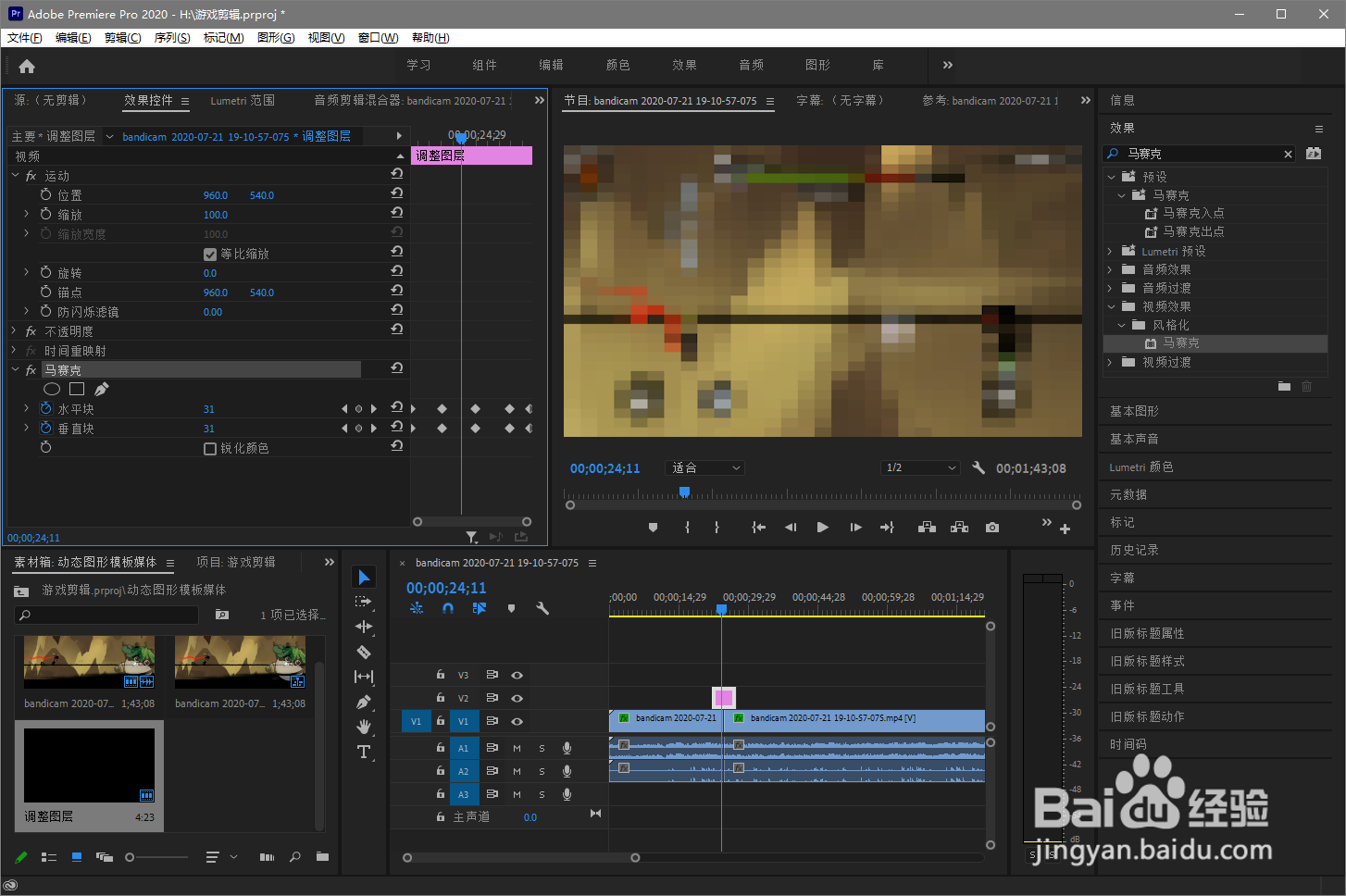
Task: Click new custom bin icon in effects panel
Action: point(1284,387)
